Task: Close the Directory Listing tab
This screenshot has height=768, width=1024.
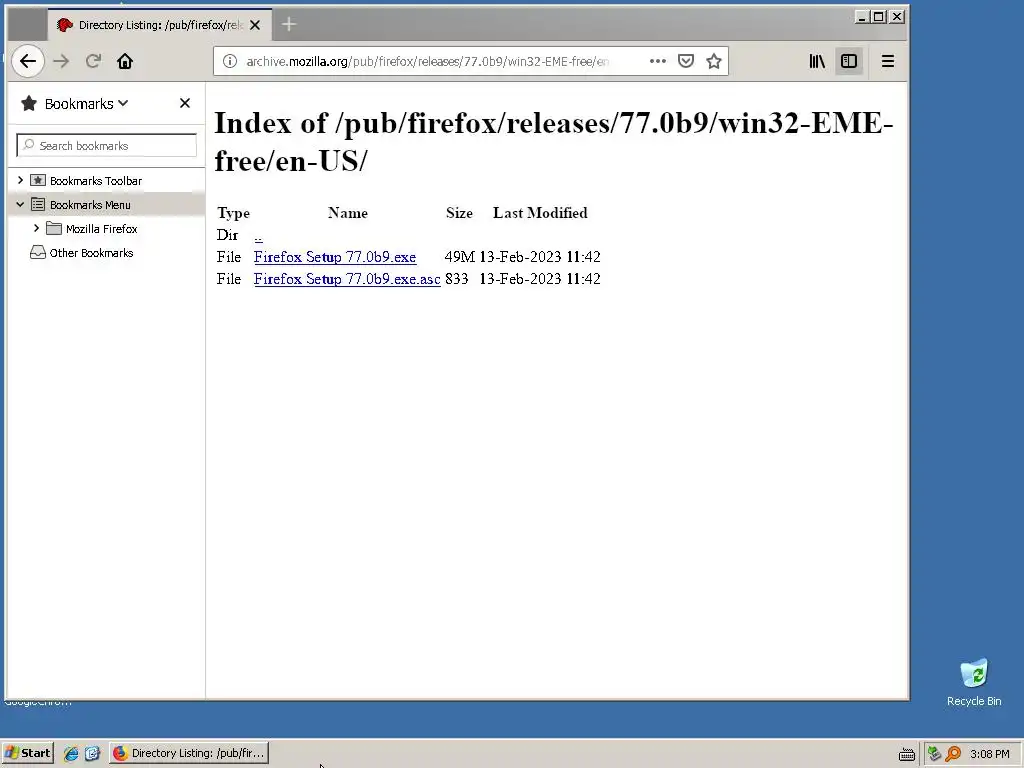Action: tap(255, 25)
